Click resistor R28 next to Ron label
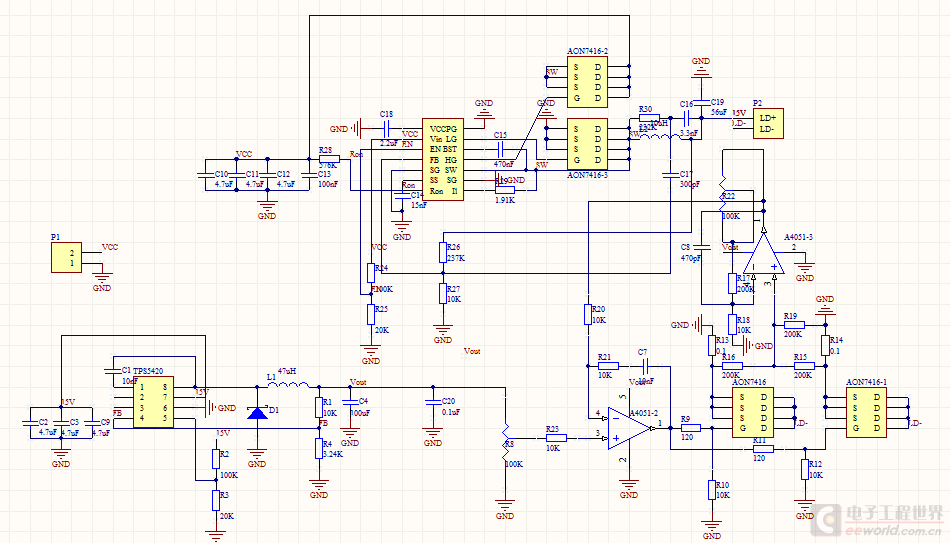Screen dimensions: 950x543 [329, 159]
